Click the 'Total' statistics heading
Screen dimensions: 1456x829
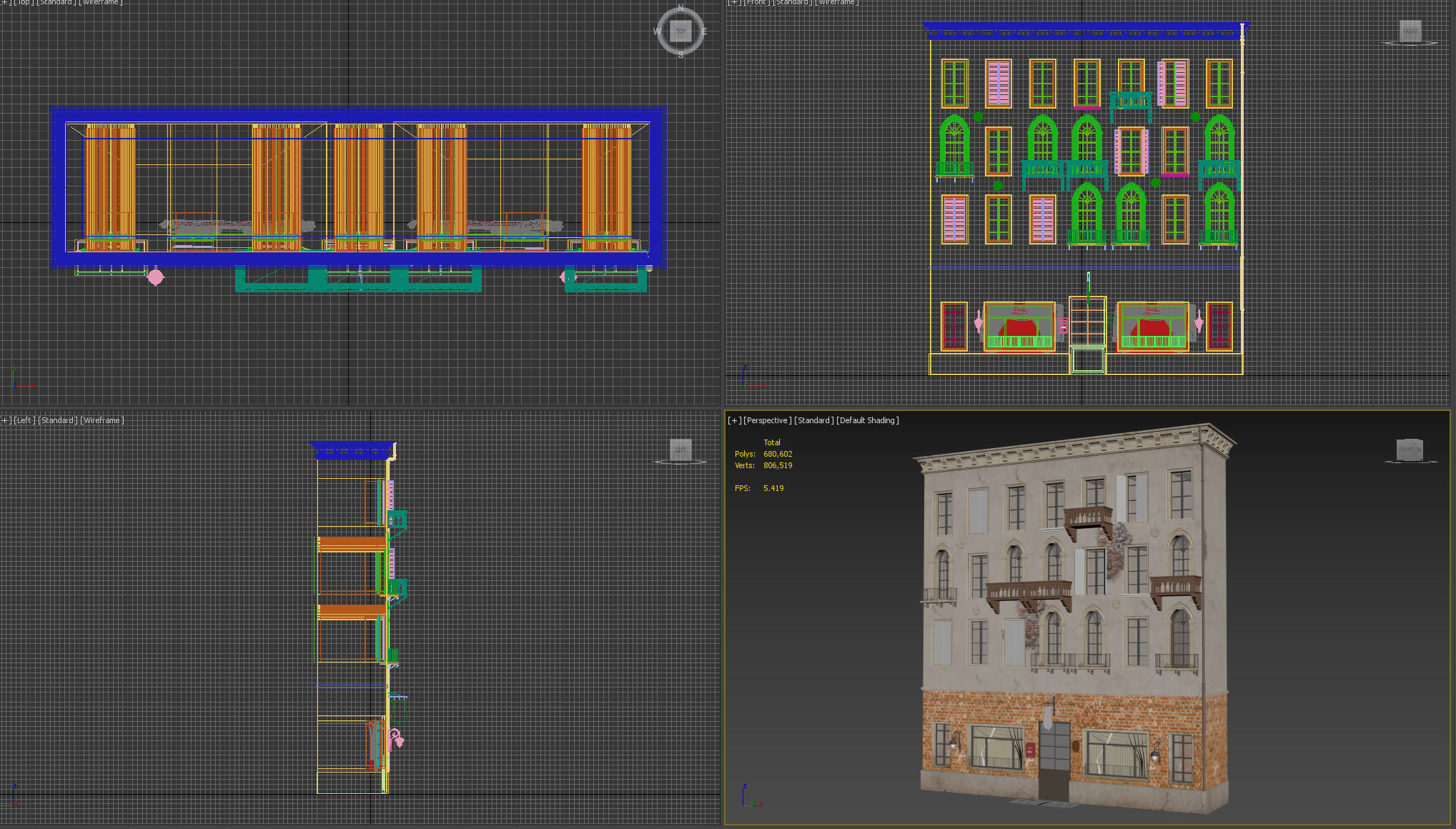(772, 442)
